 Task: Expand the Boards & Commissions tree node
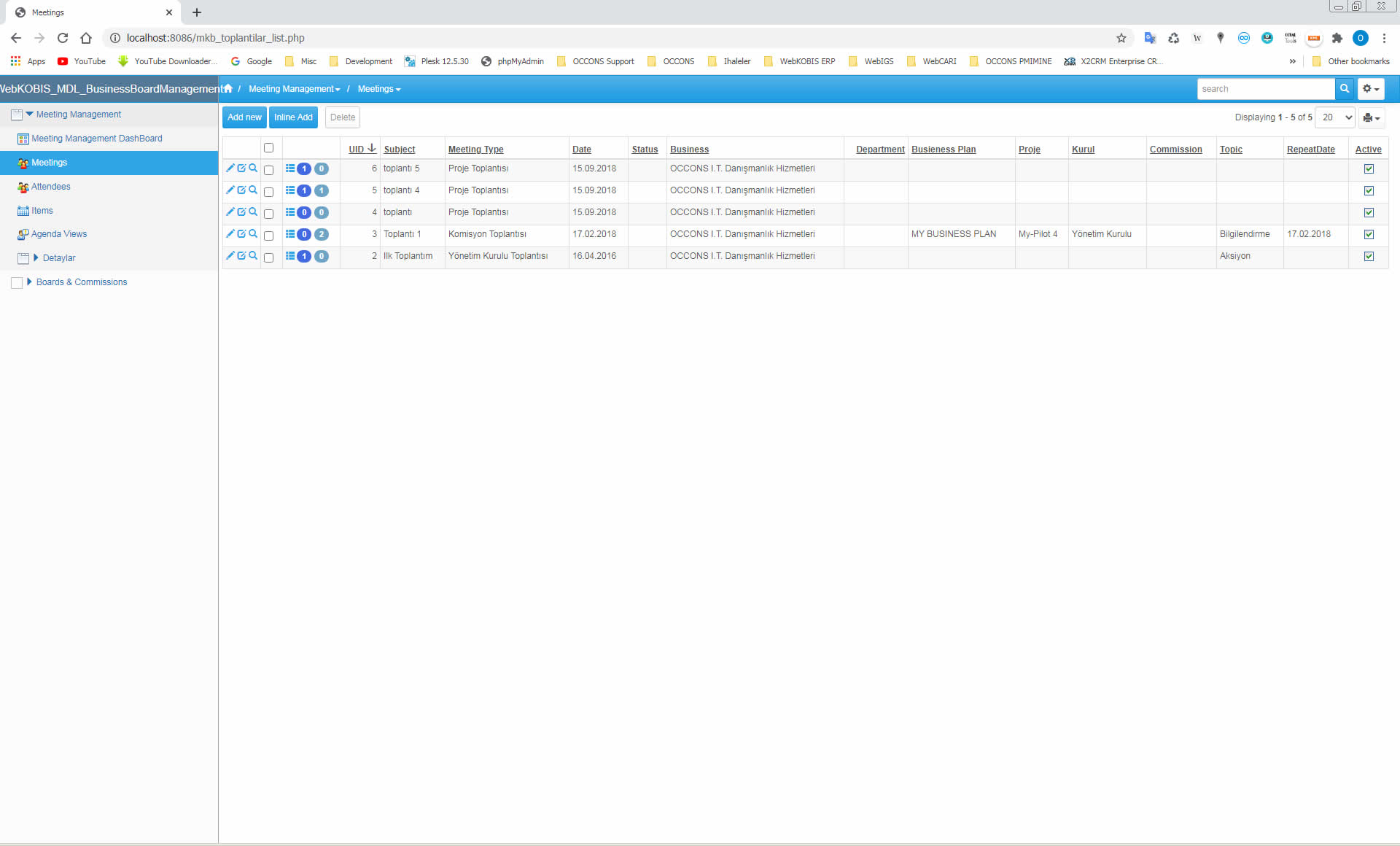[x=29, y=282]
